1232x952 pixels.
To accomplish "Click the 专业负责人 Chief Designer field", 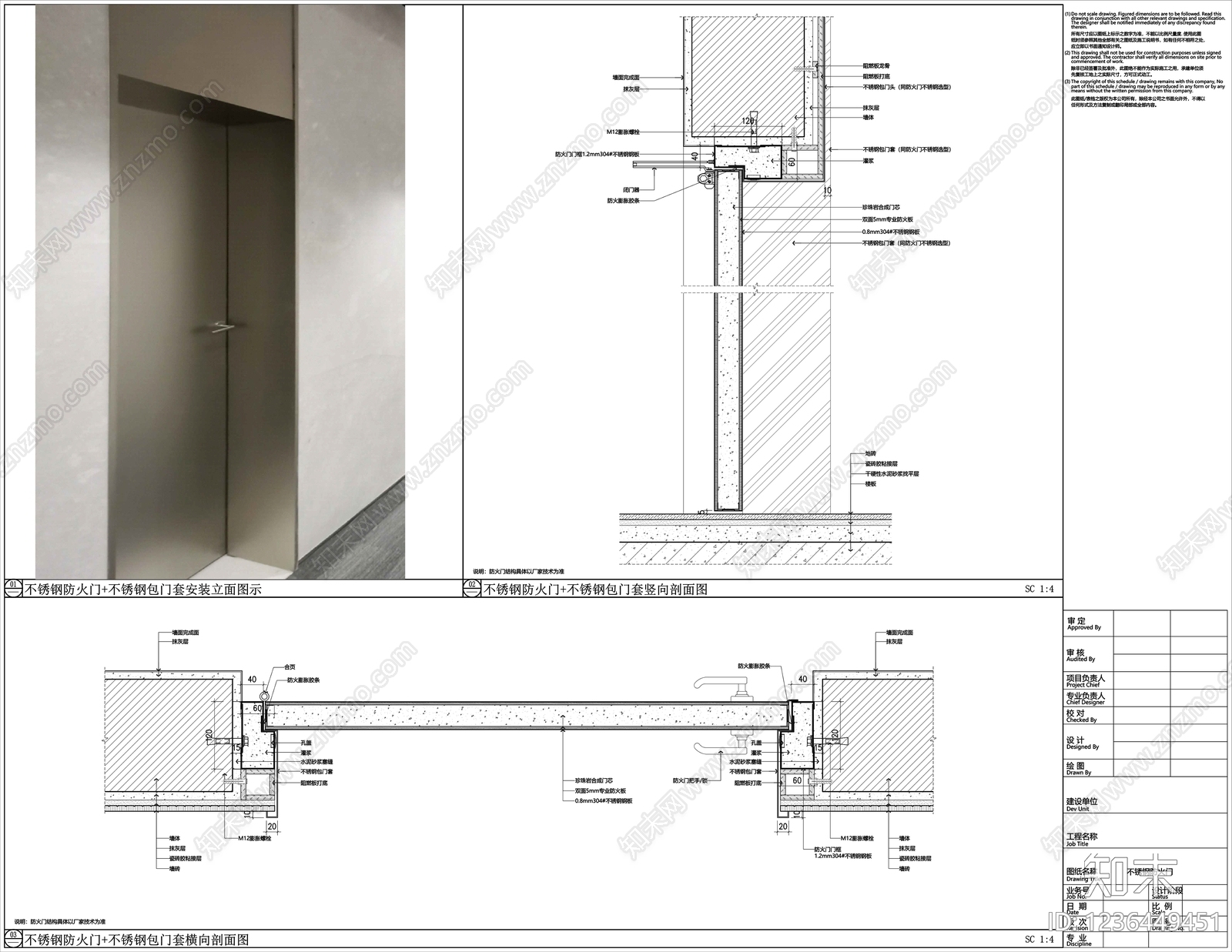I will 1145,698.
